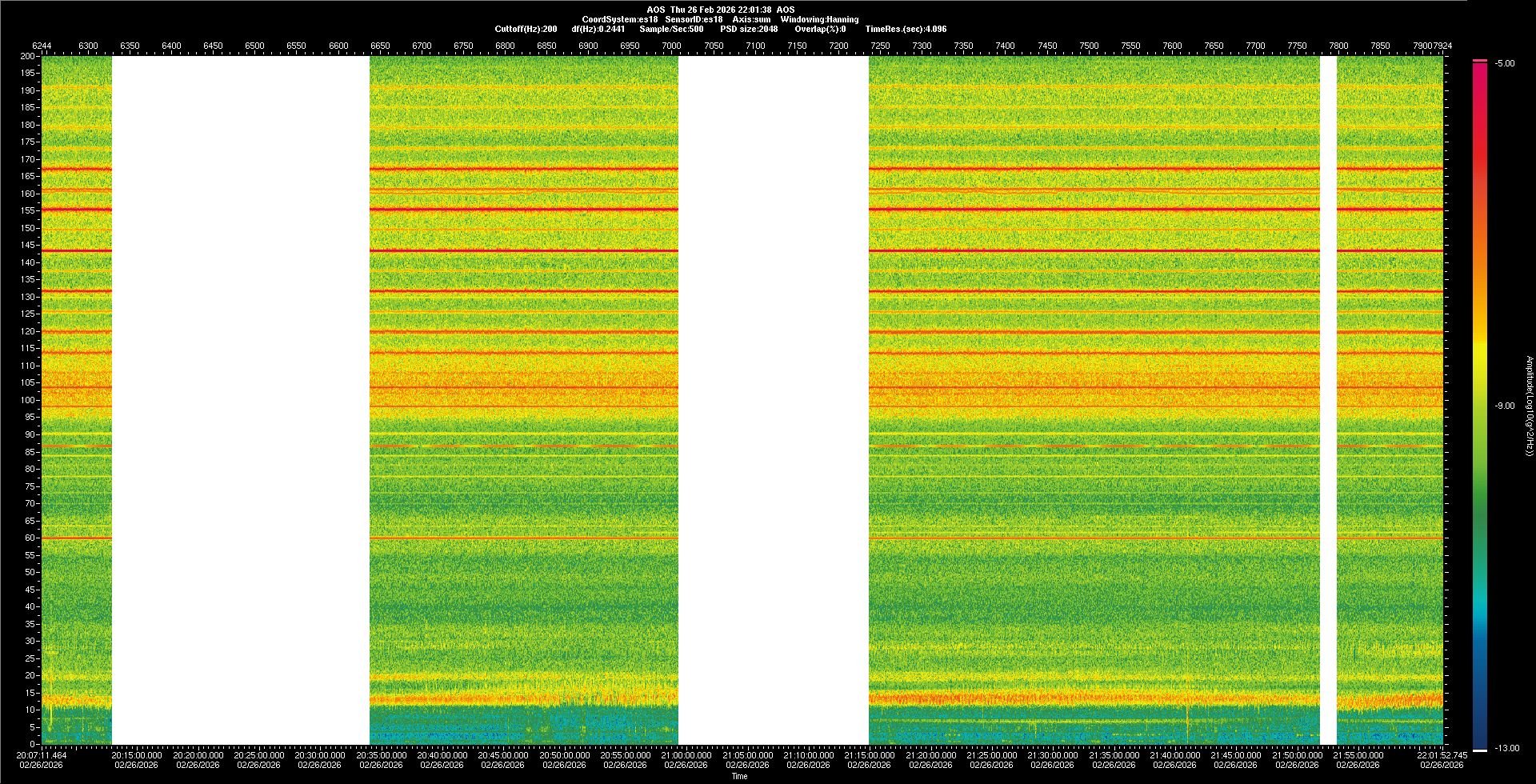The image size is (1536, 784).
Task: Click the Windowing:Hanning header text
Action: tap(819, 19)
